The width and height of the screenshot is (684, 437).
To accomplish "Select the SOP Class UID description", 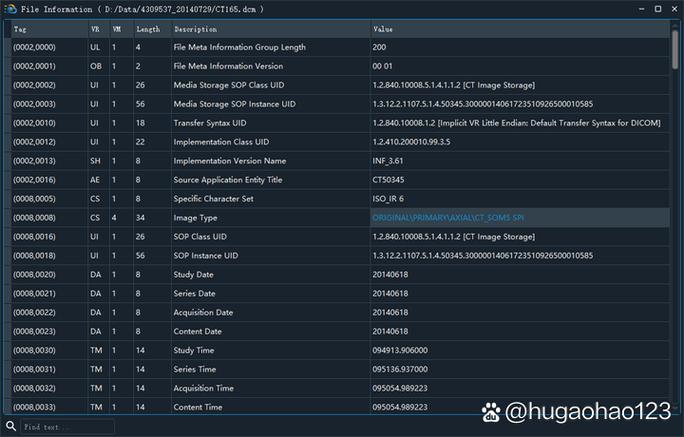I will pyautogui.click(x=200, y=237).
